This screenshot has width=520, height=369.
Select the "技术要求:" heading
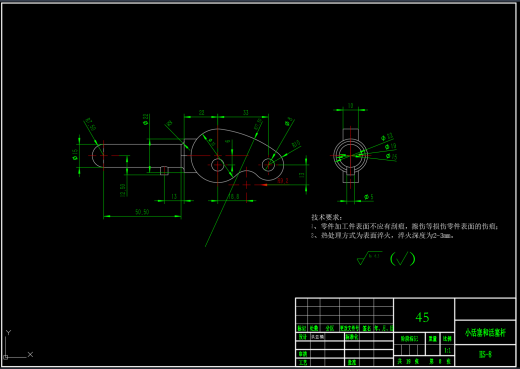[x=327, y=217]
